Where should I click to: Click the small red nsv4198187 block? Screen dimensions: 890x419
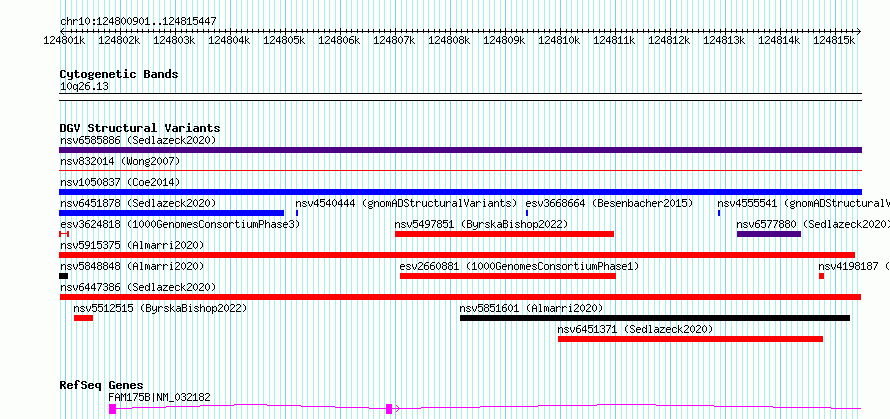[x=821, y=276]
